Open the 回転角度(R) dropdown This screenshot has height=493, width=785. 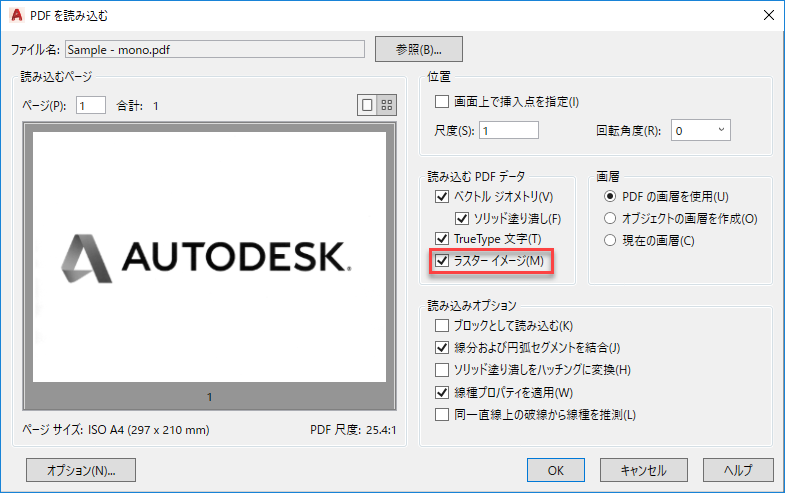(700, 130)
